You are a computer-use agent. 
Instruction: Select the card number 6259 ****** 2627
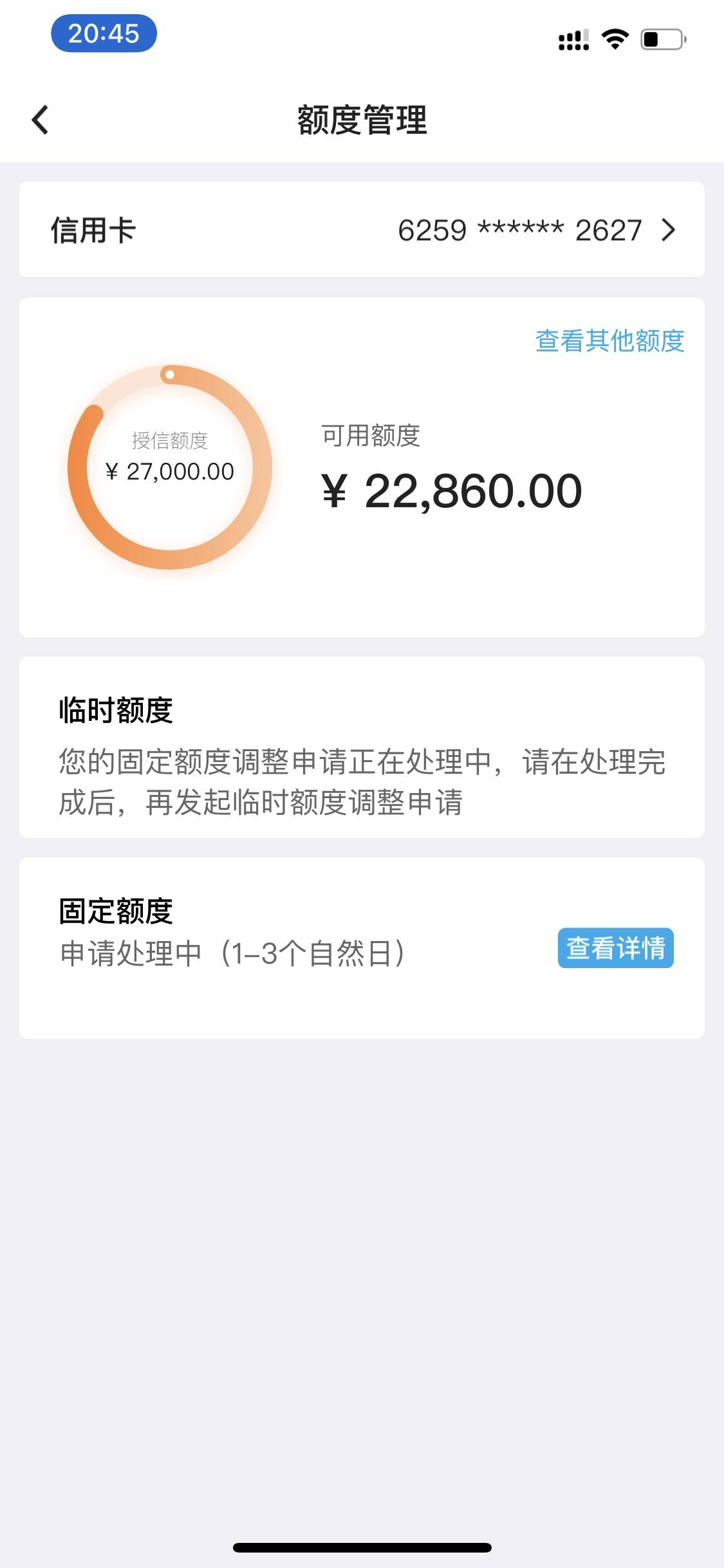(x=520, y=230)
